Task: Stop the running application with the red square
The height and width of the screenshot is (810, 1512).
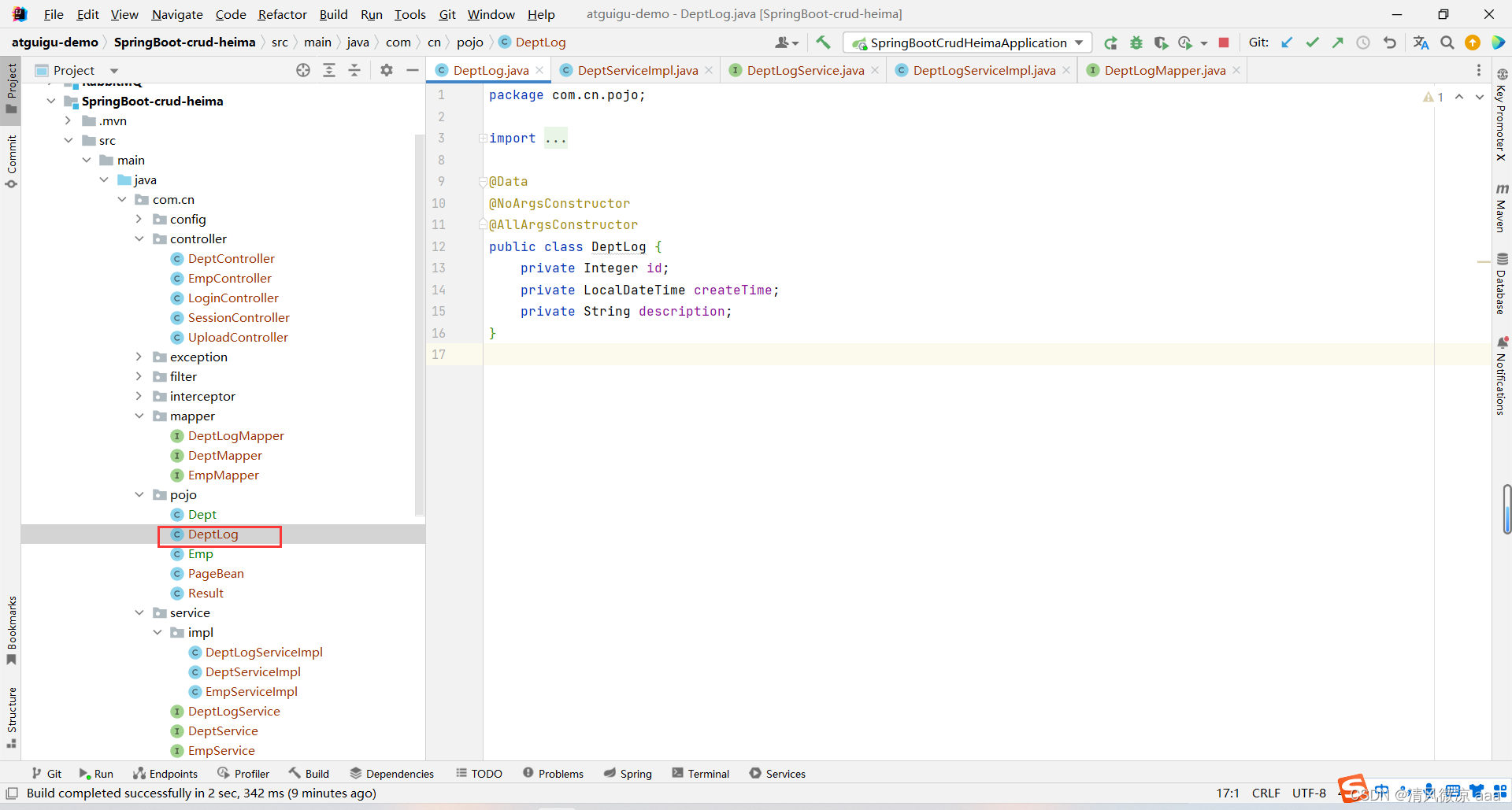Action: [1224, 43]
